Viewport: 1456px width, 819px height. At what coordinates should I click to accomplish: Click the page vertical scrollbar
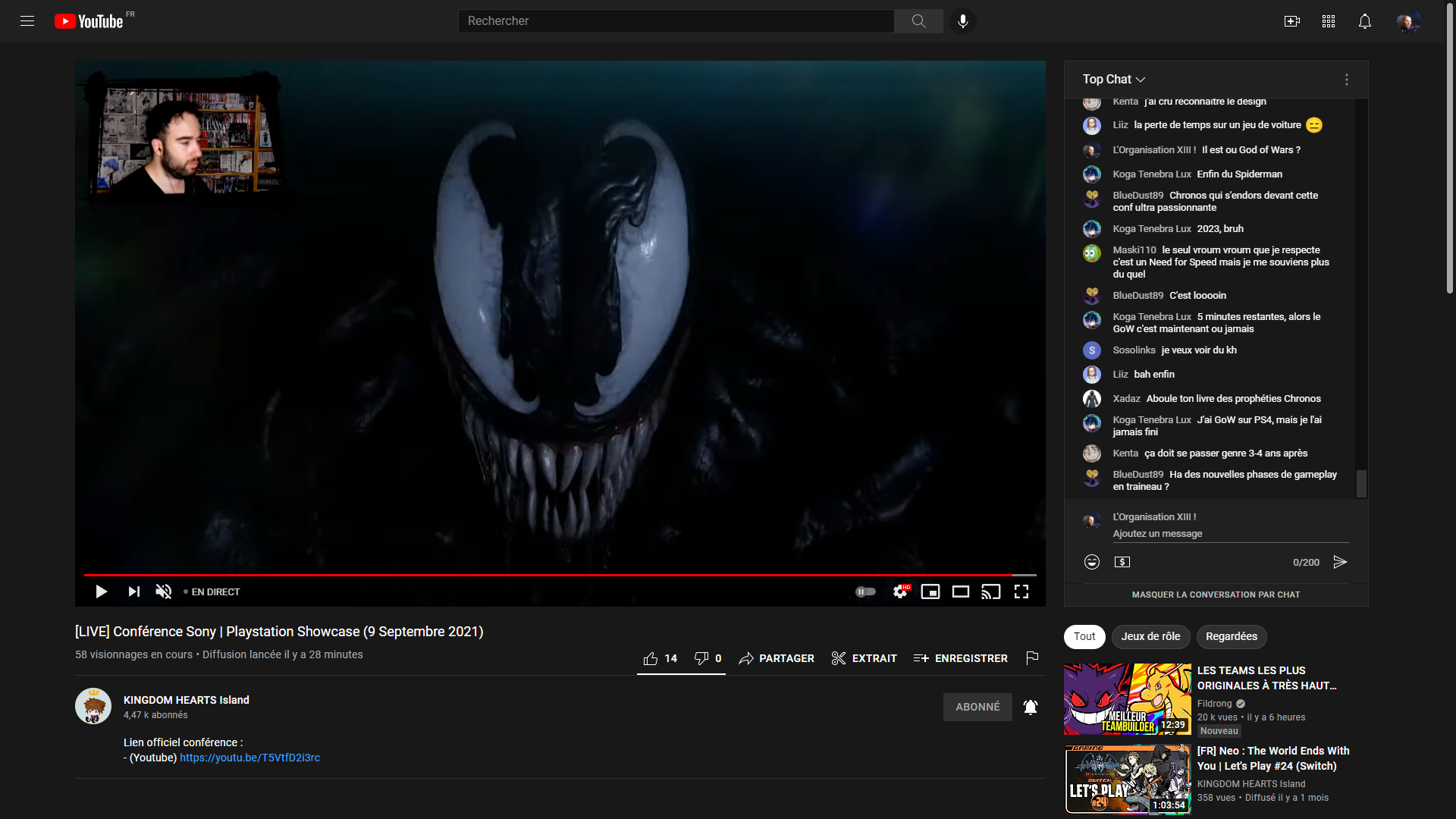[1450, 148]
